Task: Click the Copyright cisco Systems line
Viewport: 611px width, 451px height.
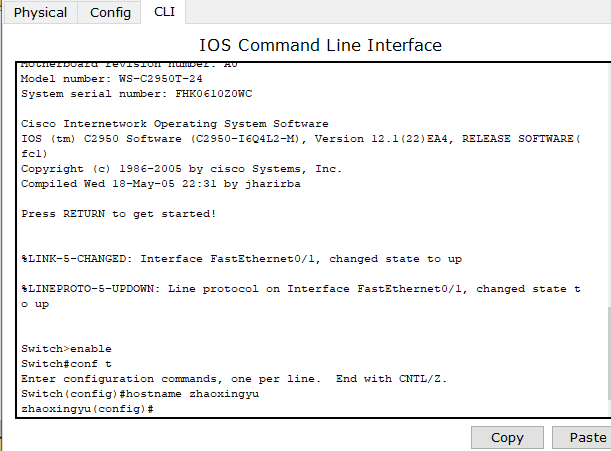Action: click(x=181, y=169)
